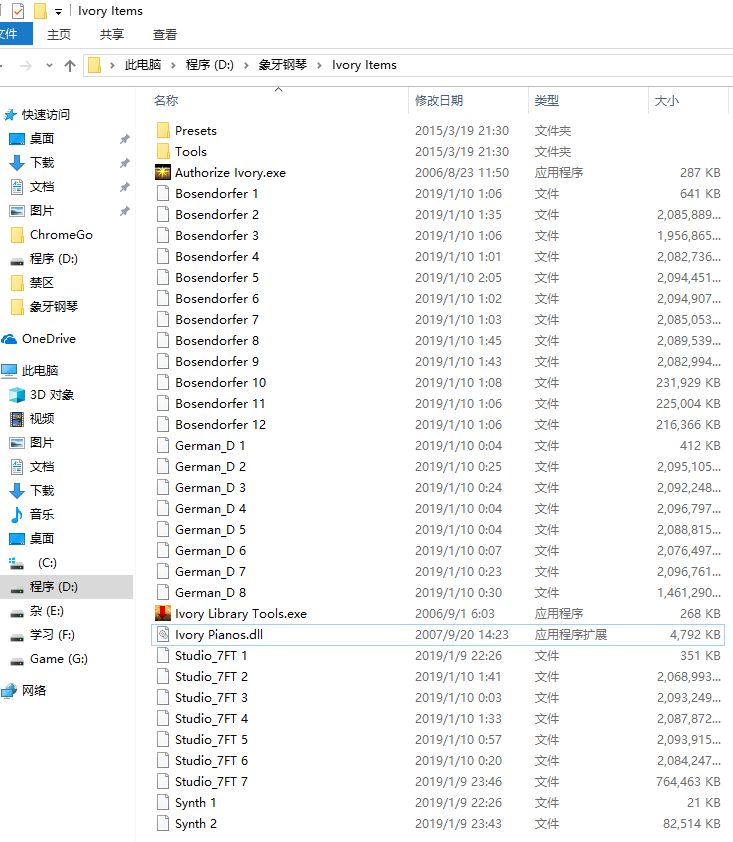Open the quick access toolbar customize dropdown
This screenshot has width=733, height=842.
[58, 12]
